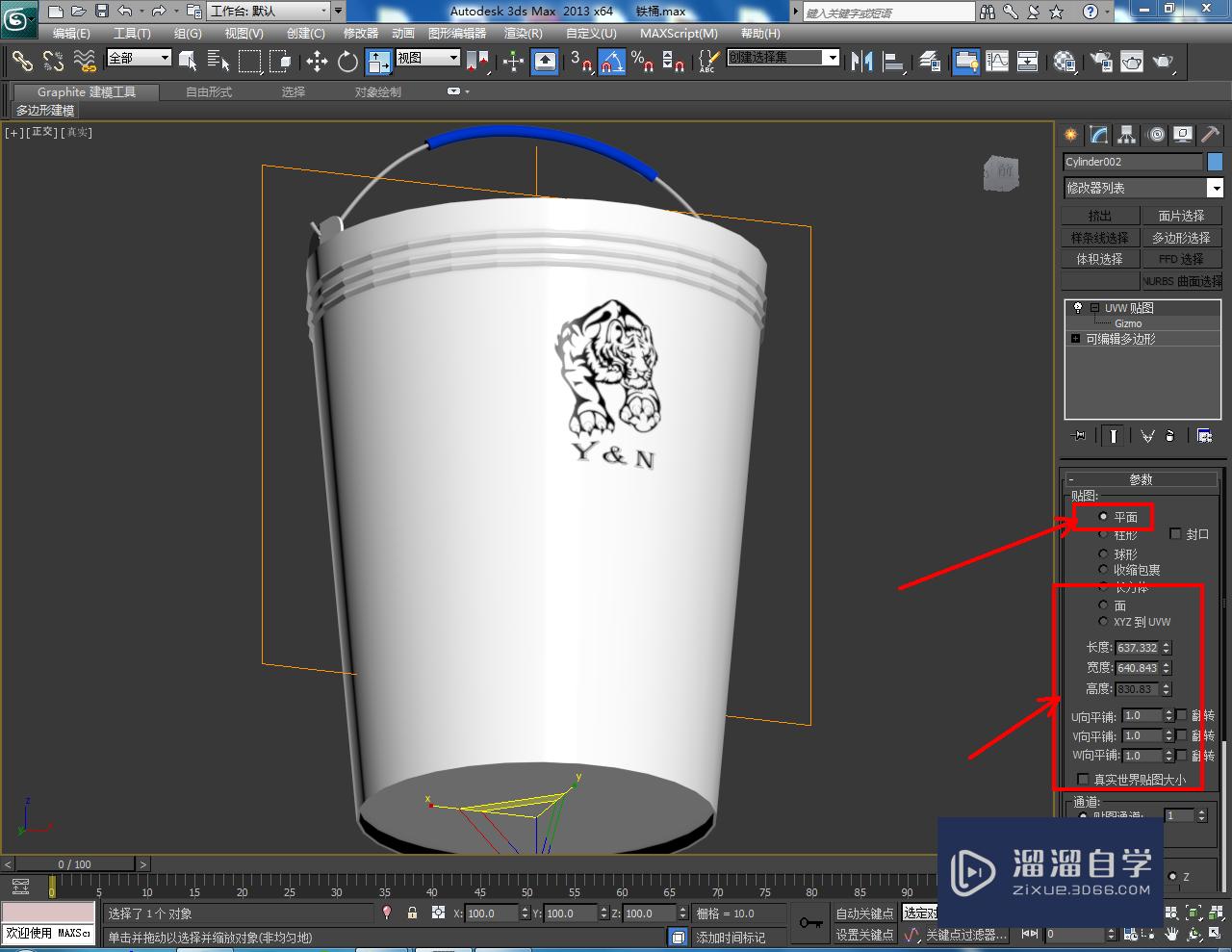This screenshot has width=1232, height=952.
Task: Click Configure Modifier Sets icon
Action: [1204, 436]
